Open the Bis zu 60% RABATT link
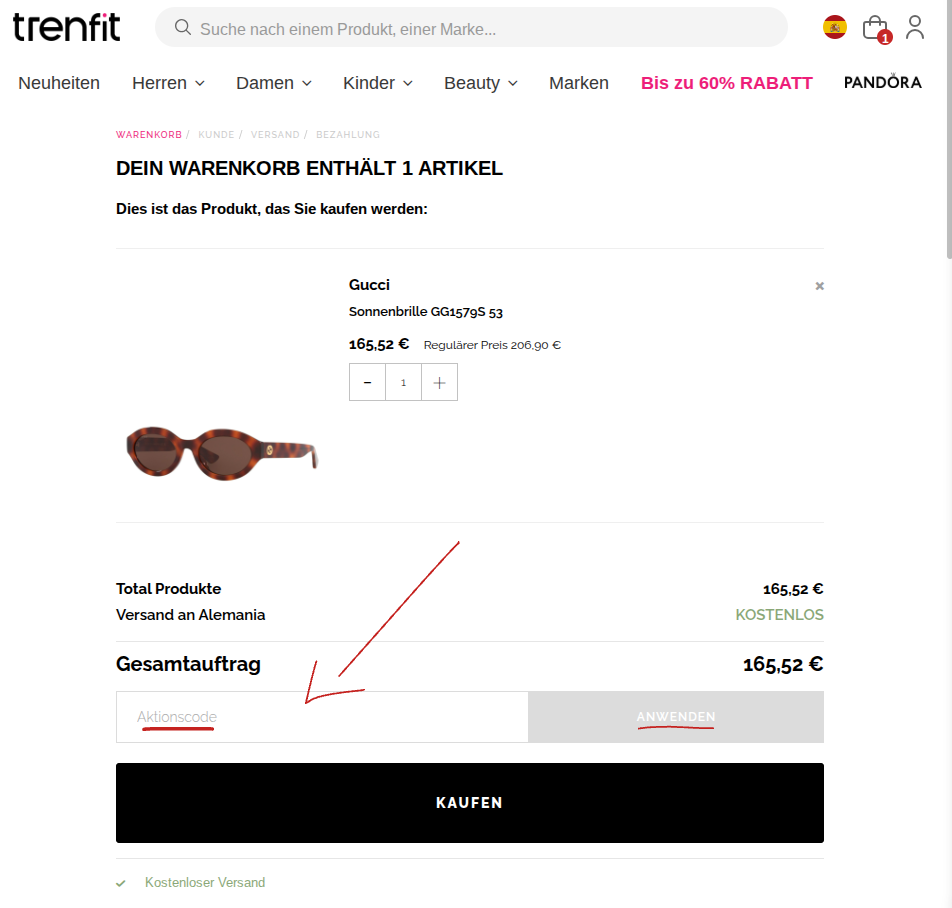The image size is (952, 908). (x=726, y=83)
